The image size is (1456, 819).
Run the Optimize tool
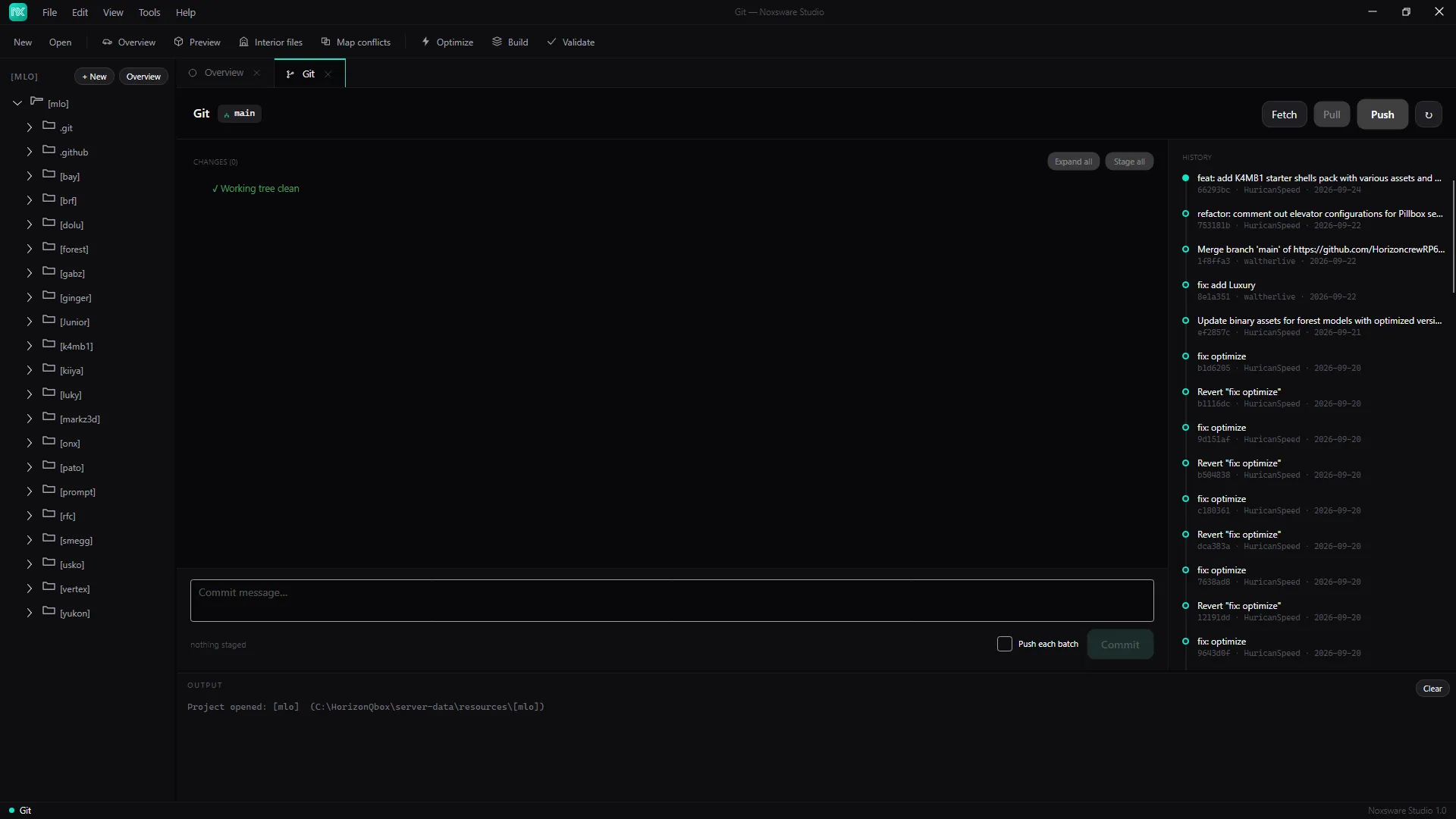(447, 42)
